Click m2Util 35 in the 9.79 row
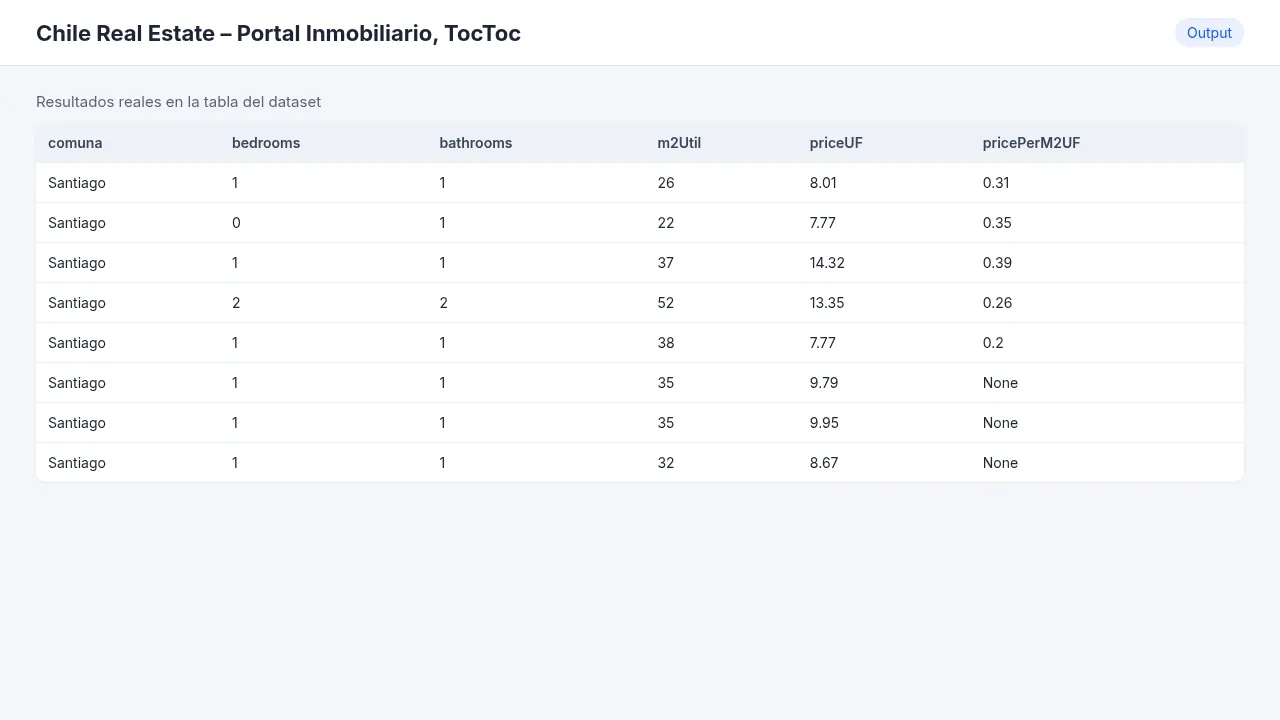Viewport: 1280px width, 720px height. pos(666,383)
